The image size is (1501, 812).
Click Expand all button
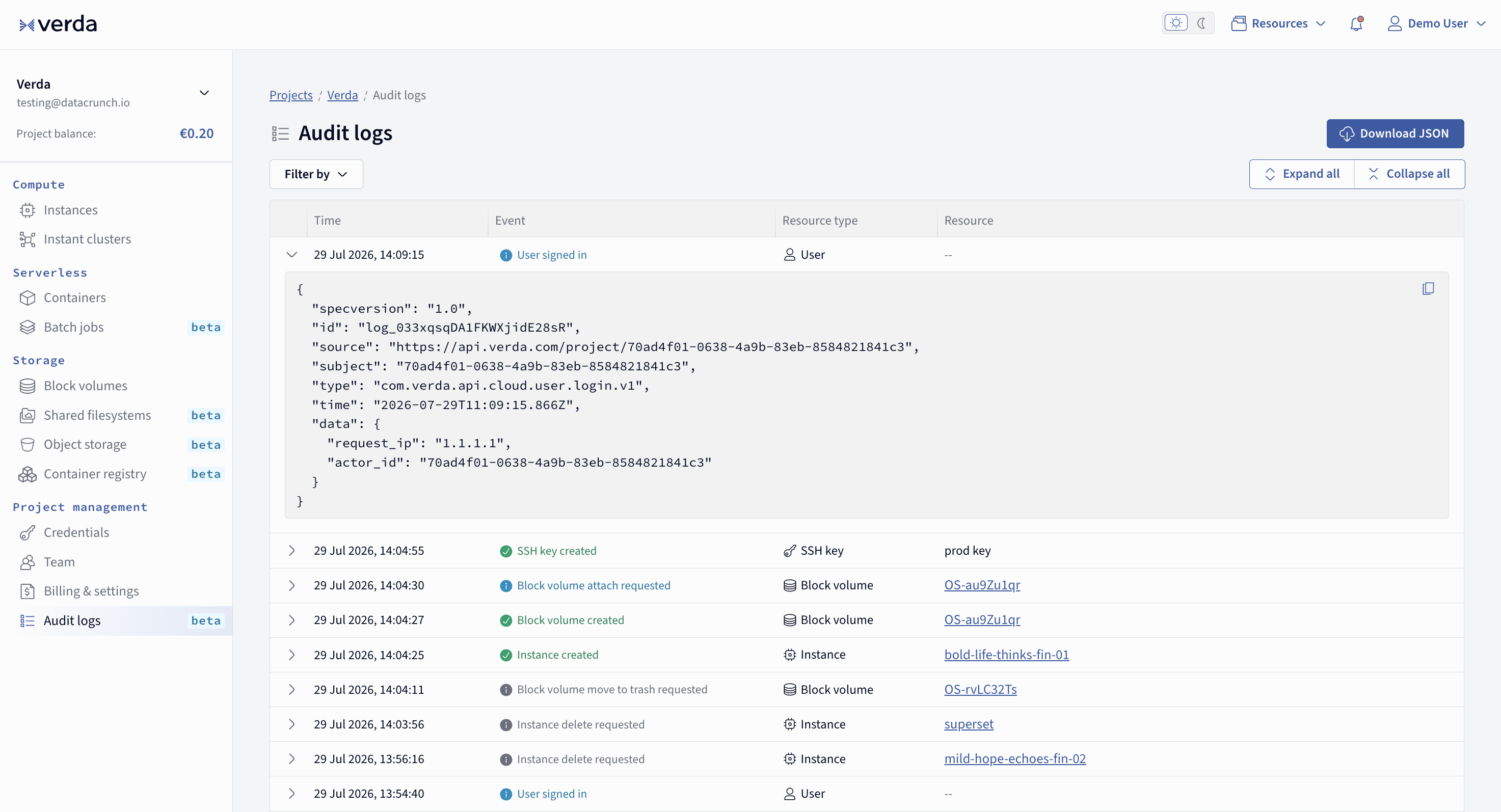click(1302, 174)
